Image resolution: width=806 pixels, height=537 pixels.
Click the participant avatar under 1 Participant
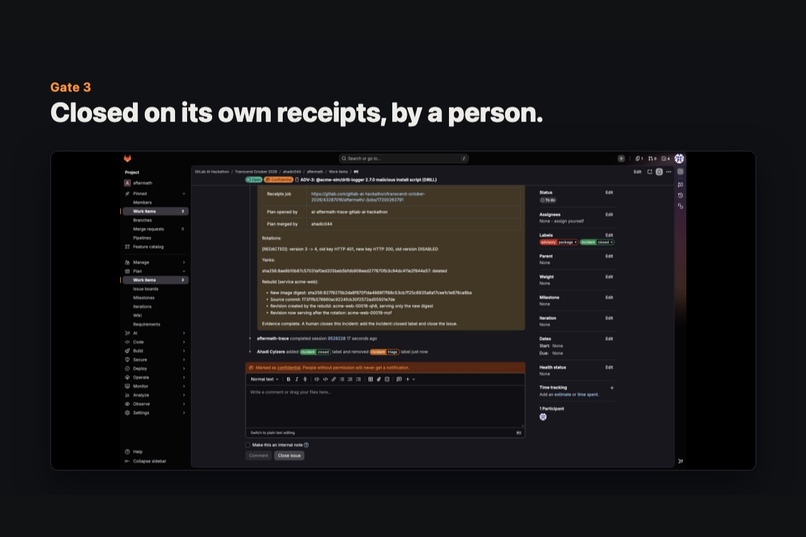(543, 417)
